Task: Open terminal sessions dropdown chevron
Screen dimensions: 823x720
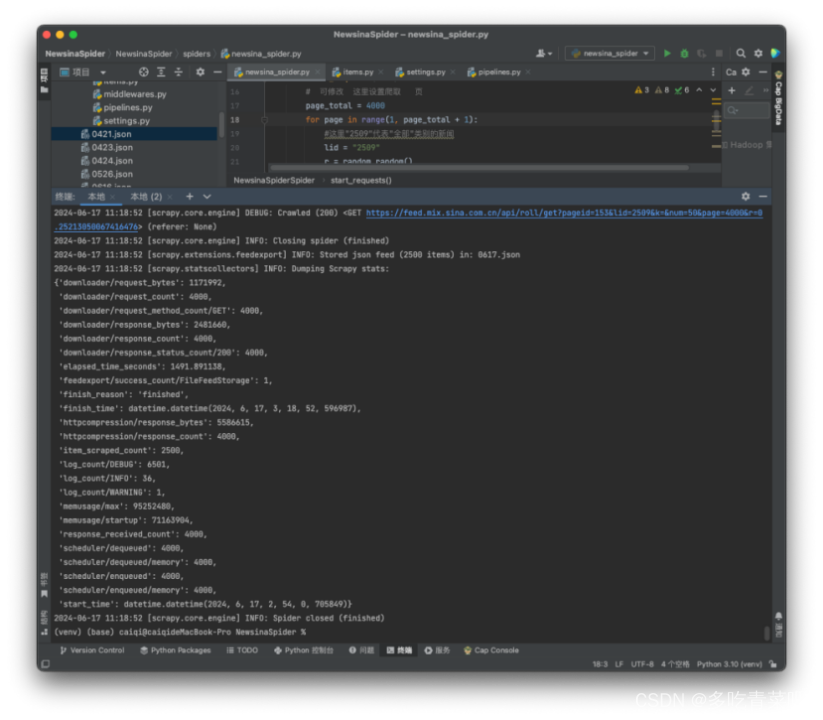Action: [207, 196]
